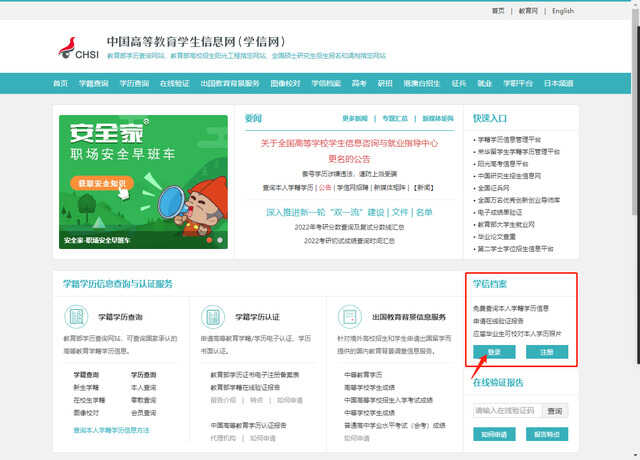This screenshot has width=640, height=460.
Task: Click the 查询 button beside the verification code field
Action: point(555,411)
